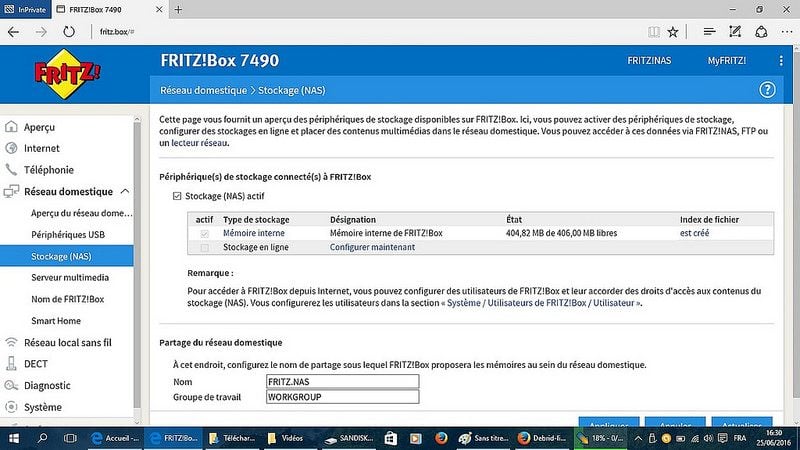Select Périphériques USB submenu
The image size is (800, 450).
coord(67,235)
